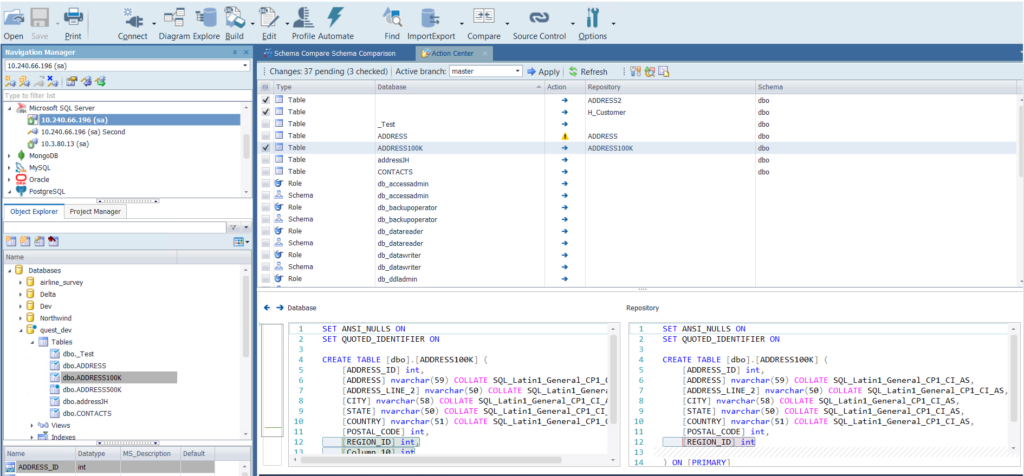Toggle the select-all checkbox in grid header
Viewport: 1024px width, 476px height.
(x=265, y=87)
